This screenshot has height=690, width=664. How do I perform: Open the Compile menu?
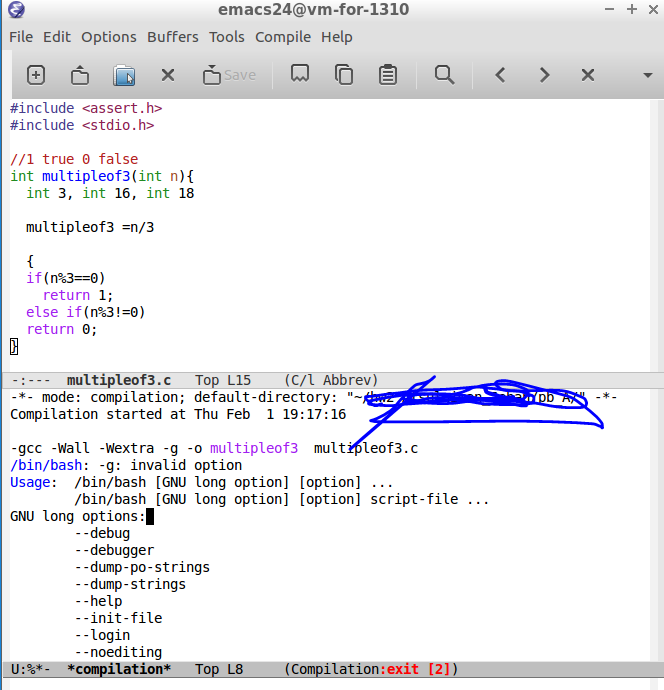(x=283, y=37)
